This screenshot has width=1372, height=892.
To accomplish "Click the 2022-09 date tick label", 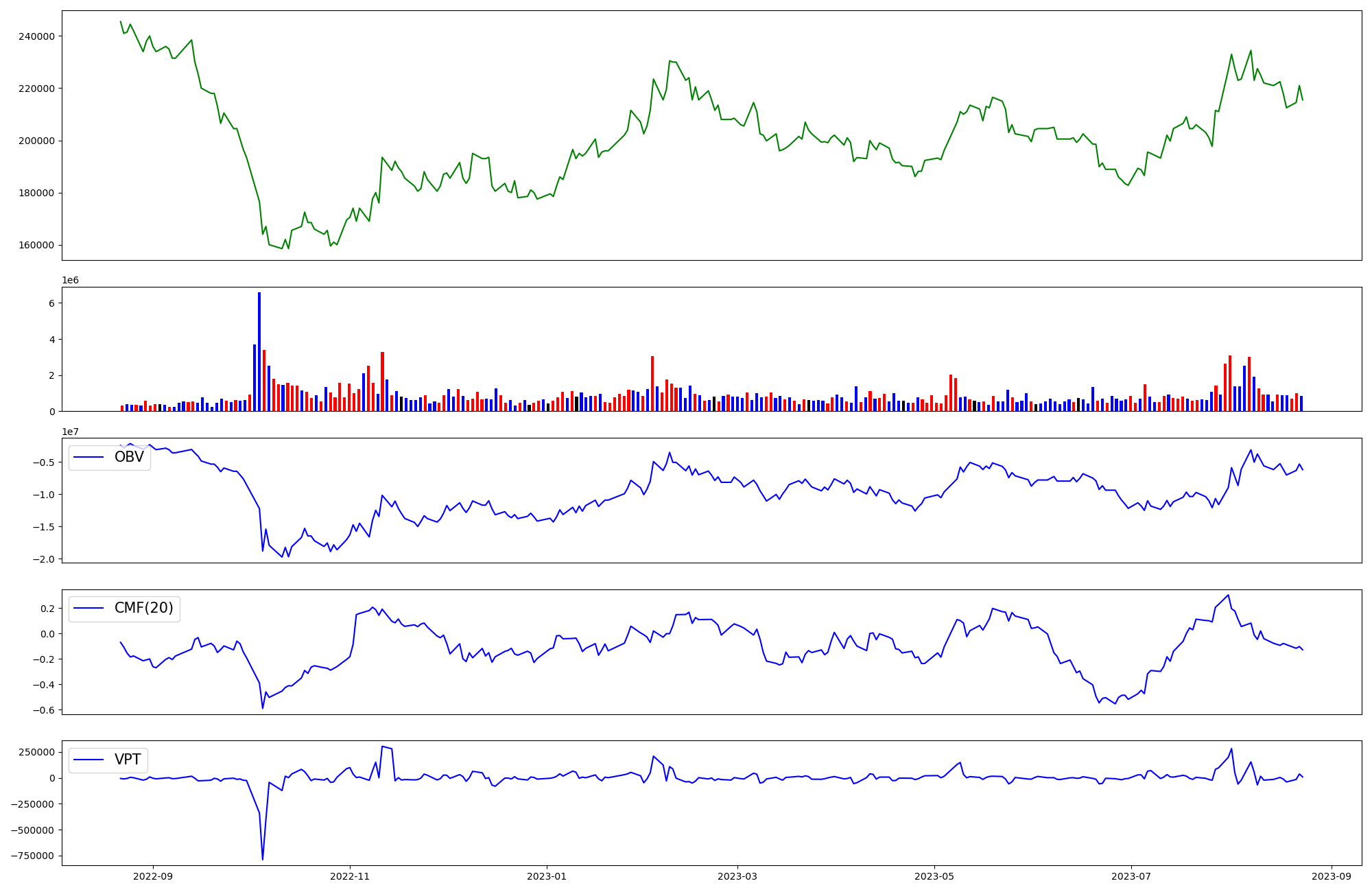I will coord(153,876).
